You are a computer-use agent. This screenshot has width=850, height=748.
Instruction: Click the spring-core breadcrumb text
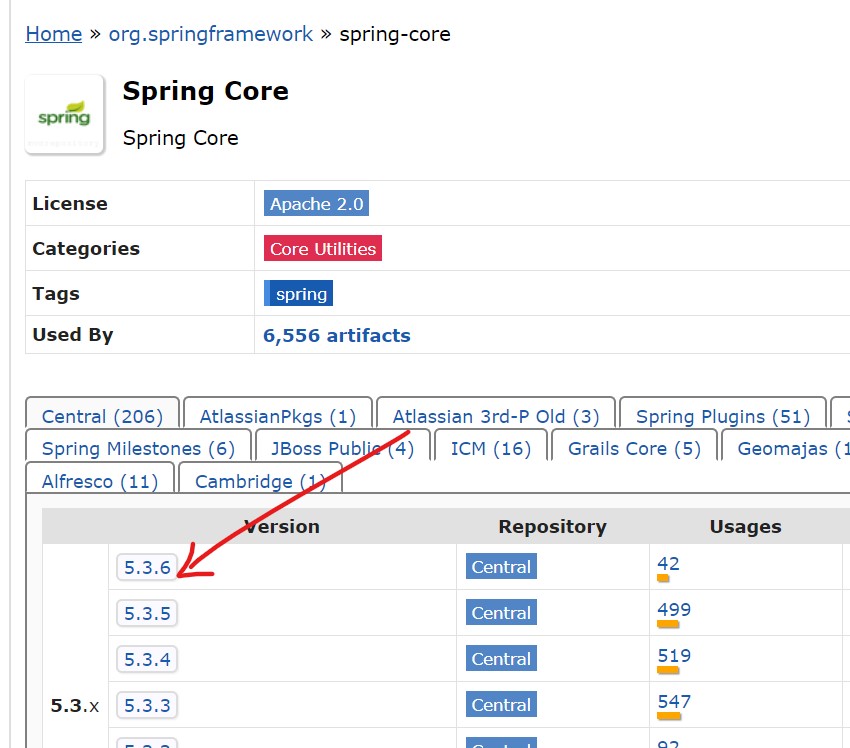tap(395, 34)
